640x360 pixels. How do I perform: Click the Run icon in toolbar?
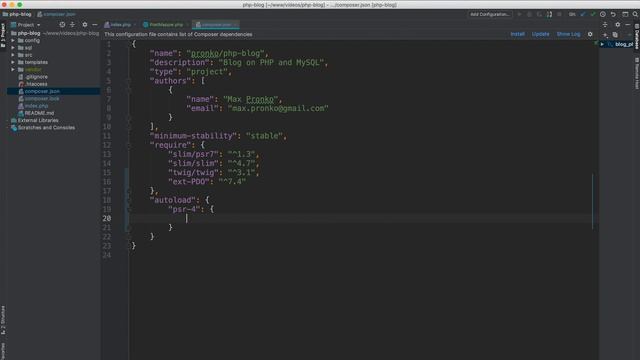519,14
